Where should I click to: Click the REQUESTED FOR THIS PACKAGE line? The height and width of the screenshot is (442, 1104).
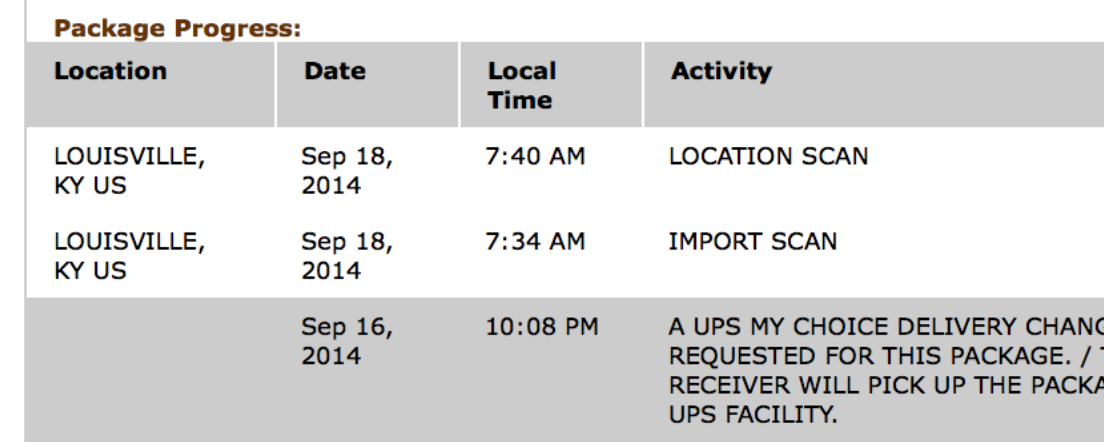coord(886,356)
